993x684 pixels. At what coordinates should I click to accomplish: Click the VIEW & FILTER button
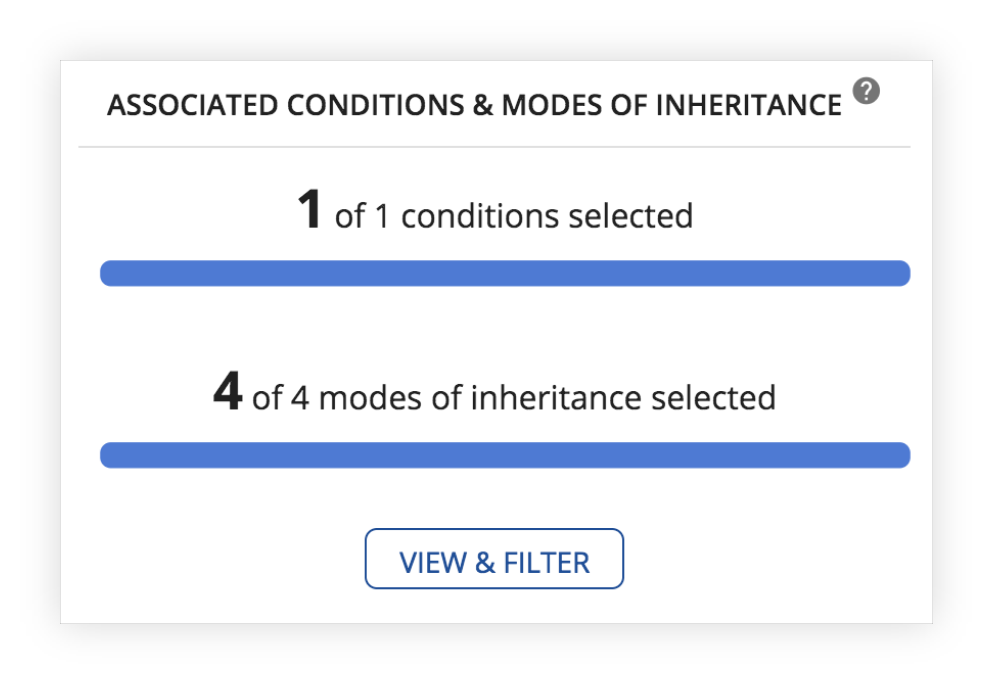pyautogui.click(x=494, y=559)
